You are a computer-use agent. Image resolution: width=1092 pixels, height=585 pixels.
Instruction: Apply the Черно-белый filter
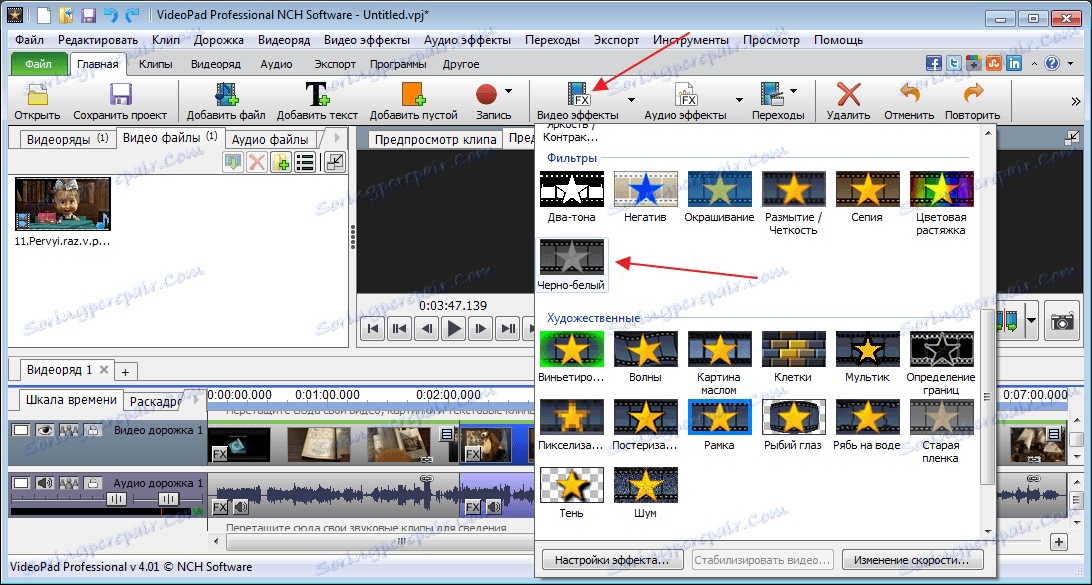572,265
